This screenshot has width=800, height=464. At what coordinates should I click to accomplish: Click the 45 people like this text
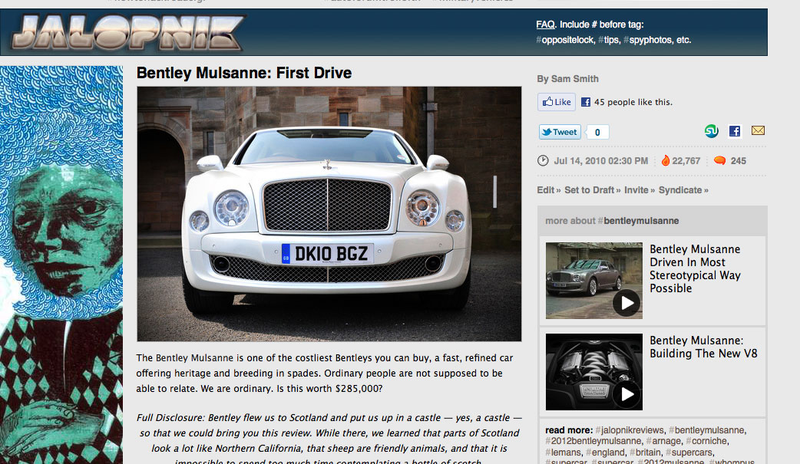point(633,102)
